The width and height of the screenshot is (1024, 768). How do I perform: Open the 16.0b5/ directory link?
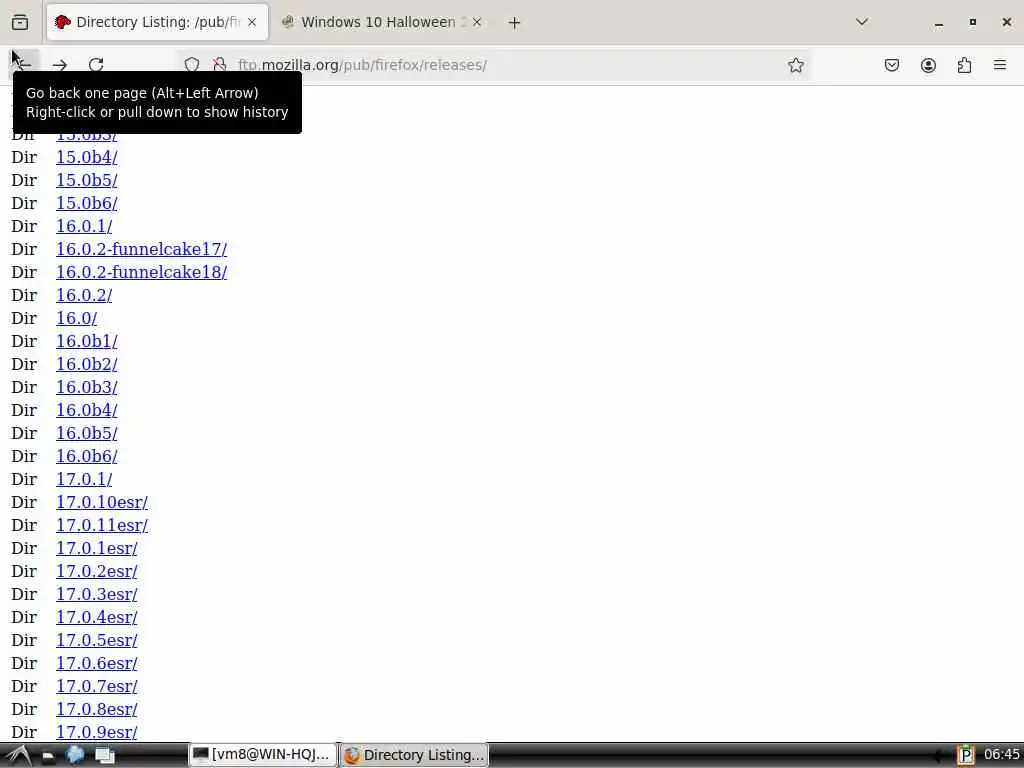(87, 434)
